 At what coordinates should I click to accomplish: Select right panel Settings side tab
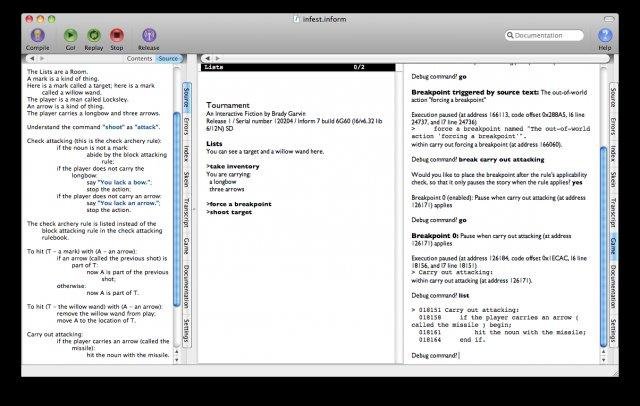[x=613, y=330]
